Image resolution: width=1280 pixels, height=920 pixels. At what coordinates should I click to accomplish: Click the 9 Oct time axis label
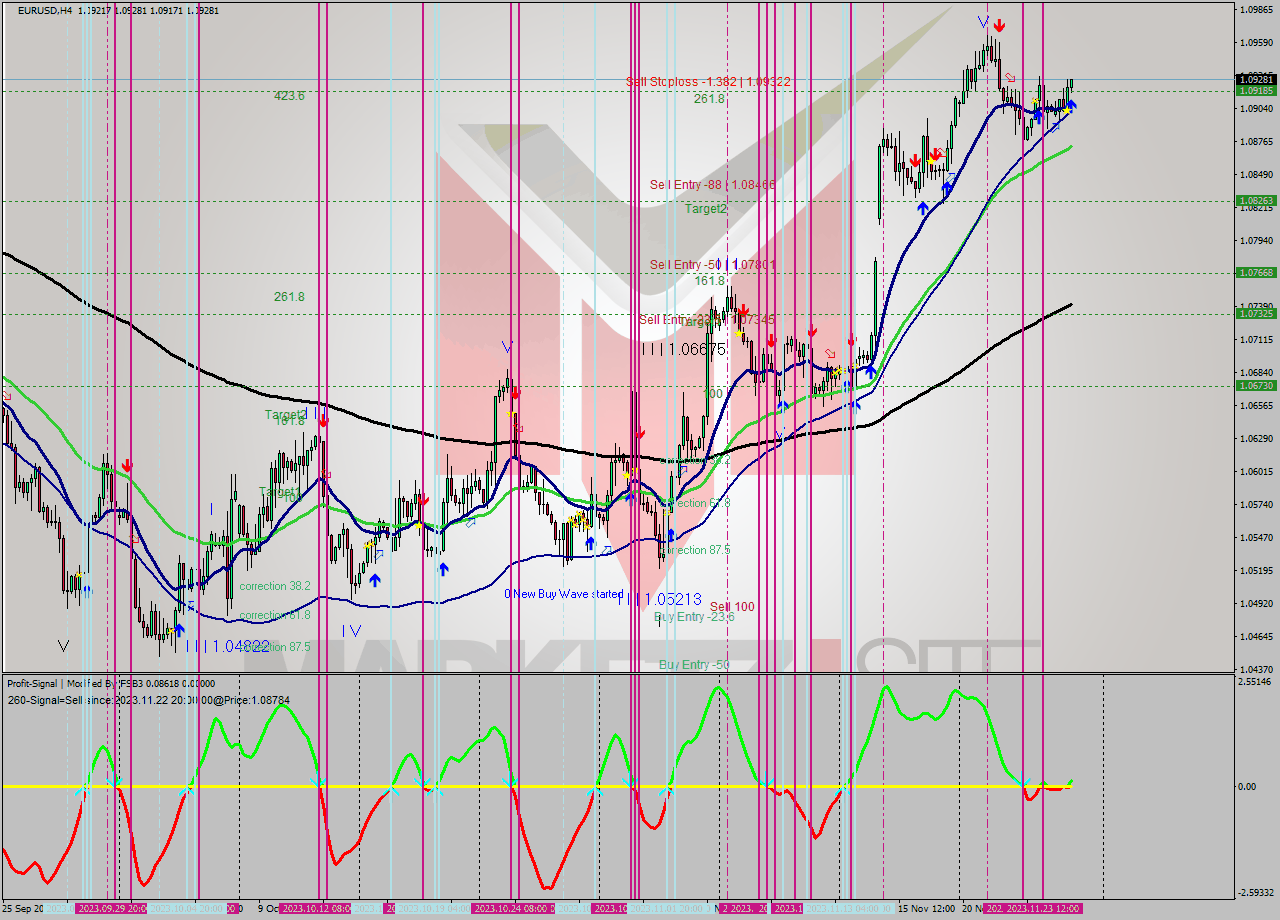point(268,909)
